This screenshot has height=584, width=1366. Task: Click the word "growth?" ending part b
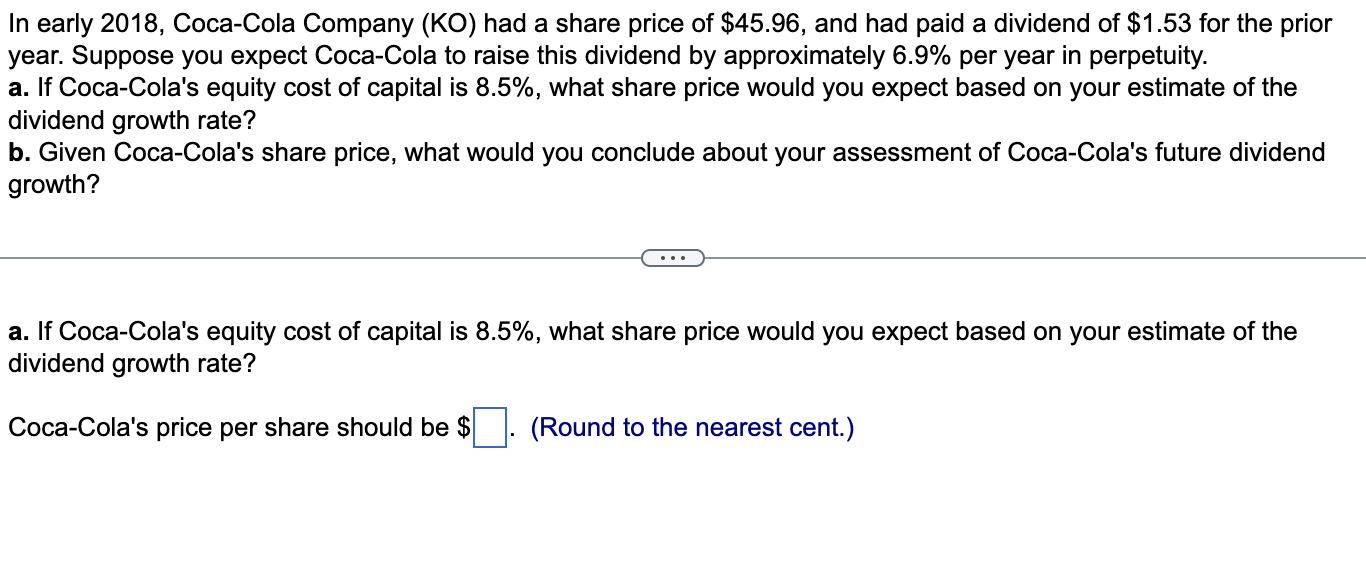point(54,186)
